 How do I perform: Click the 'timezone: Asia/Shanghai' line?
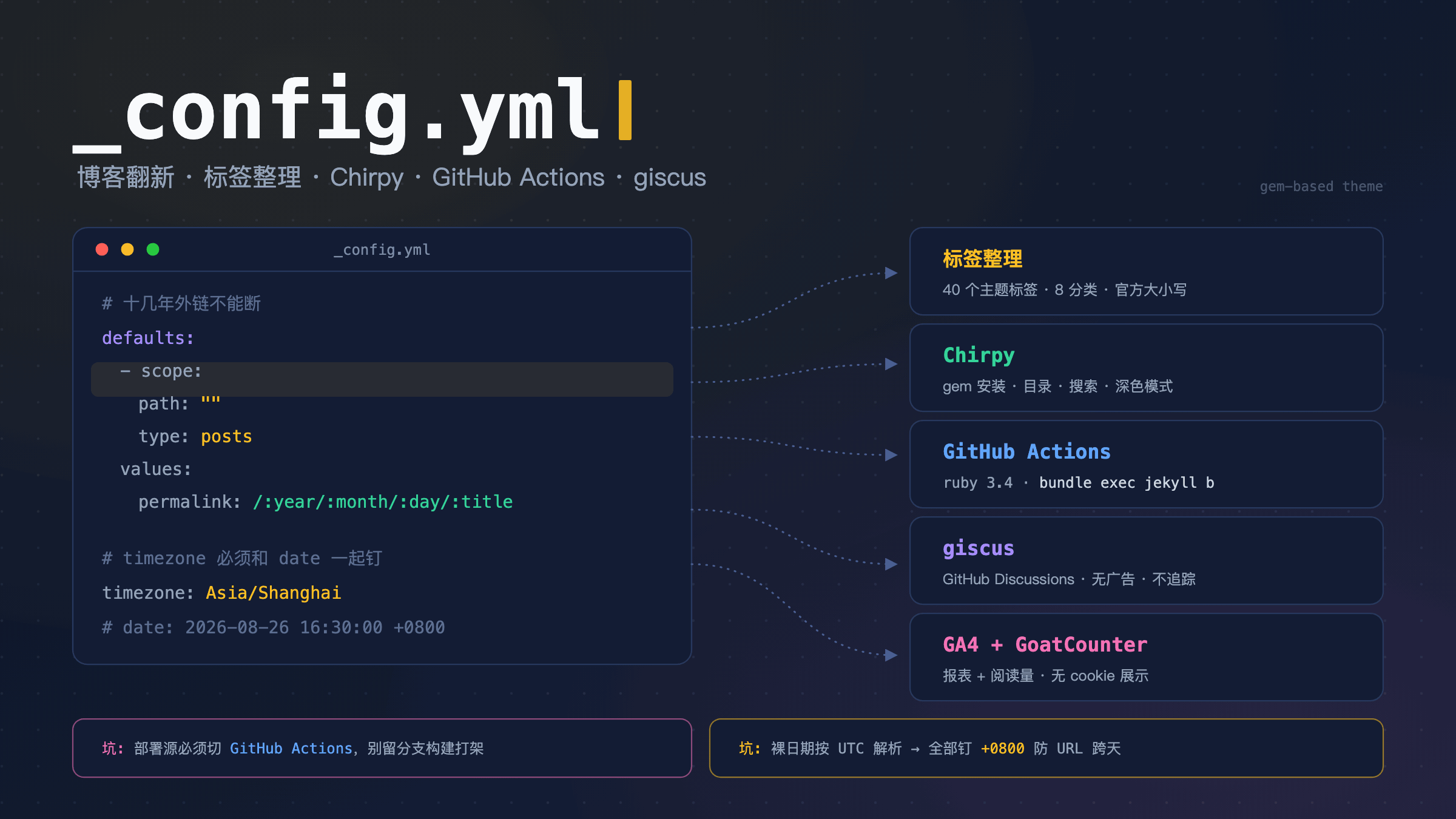[221, 593]
